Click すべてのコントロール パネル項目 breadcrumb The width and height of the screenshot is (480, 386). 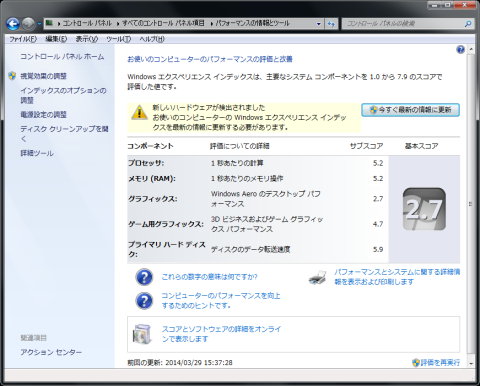(163, 23)
